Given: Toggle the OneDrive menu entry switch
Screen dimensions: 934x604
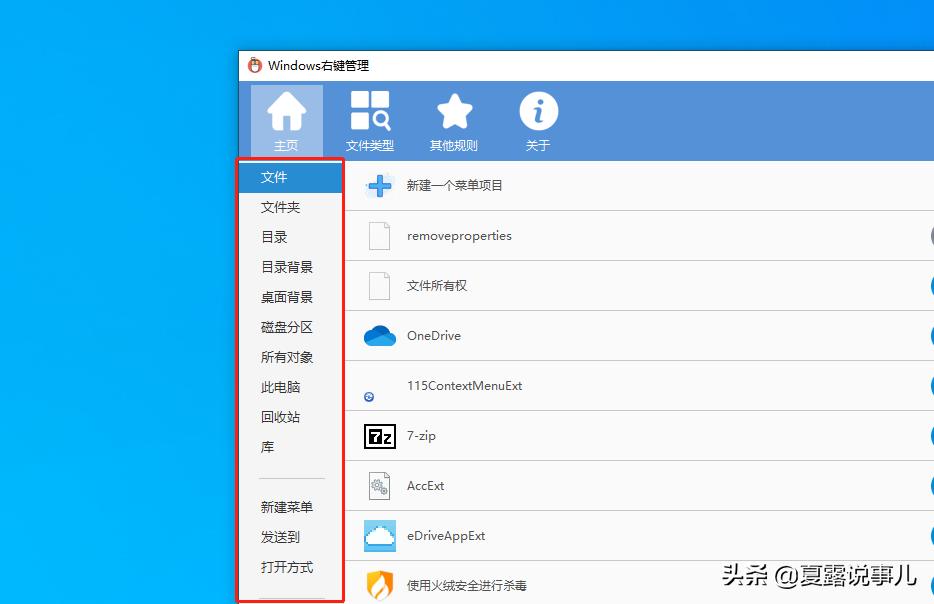Looking at the screenshot, I should [929, 336].
